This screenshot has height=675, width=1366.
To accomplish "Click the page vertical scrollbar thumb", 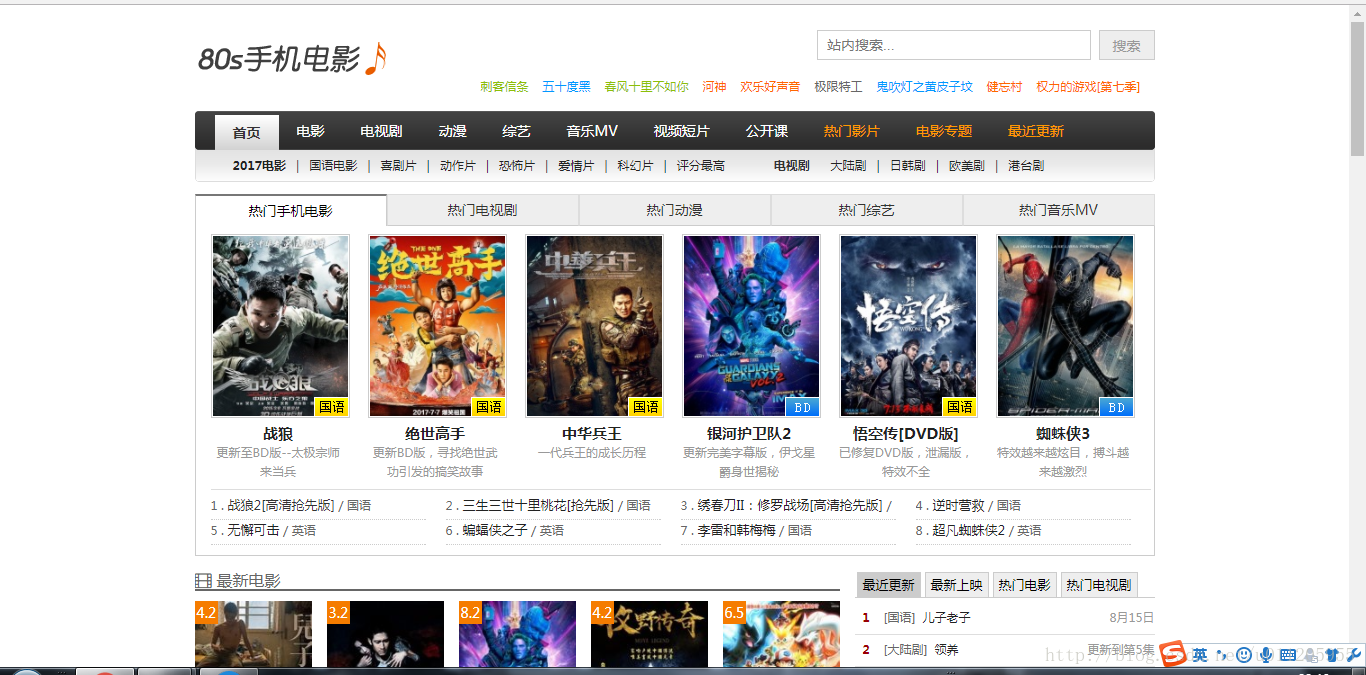I will click(x=1357, y=90).
